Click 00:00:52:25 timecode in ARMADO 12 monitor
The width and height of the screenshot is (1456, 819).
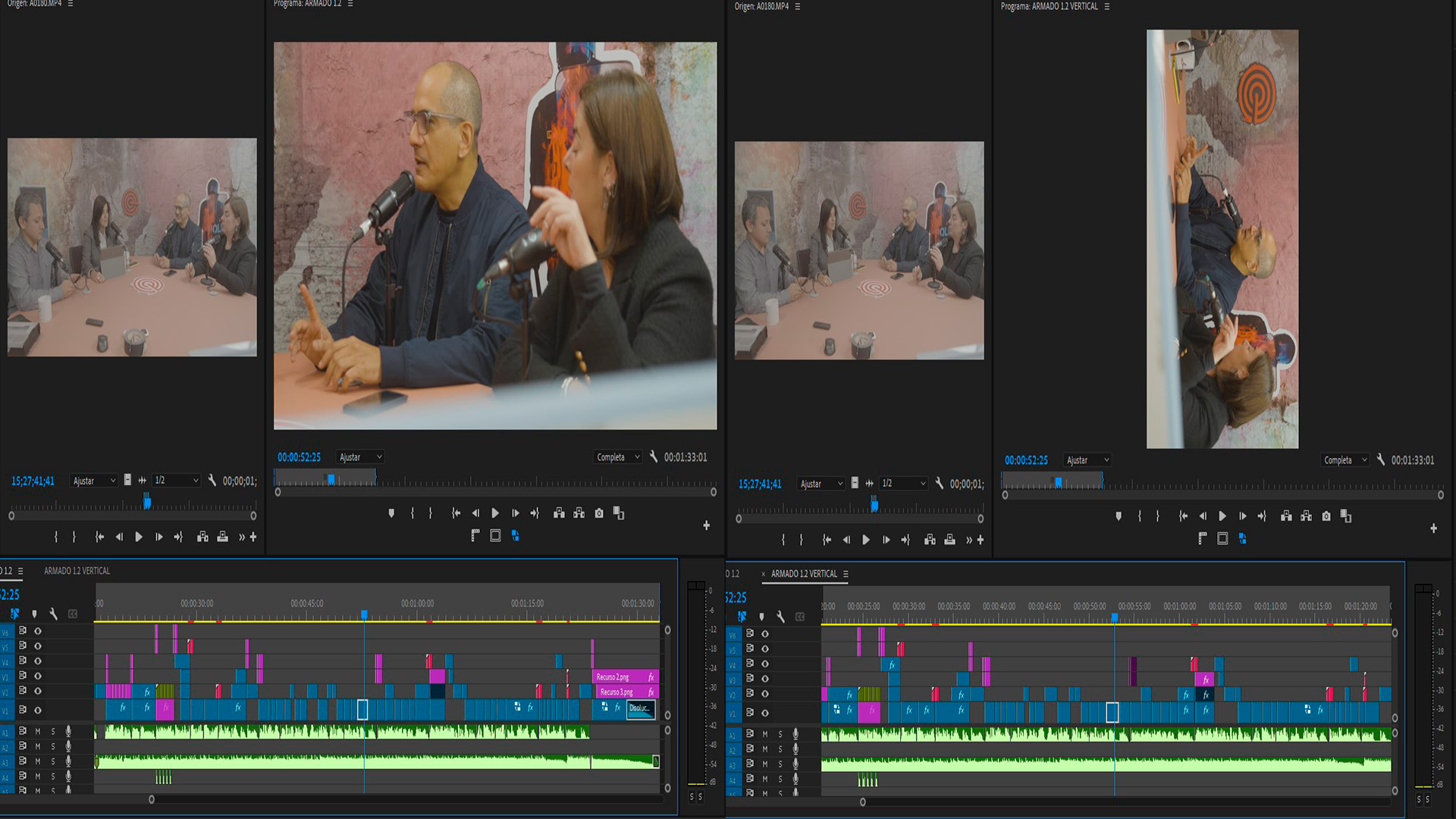pos(299,457)
